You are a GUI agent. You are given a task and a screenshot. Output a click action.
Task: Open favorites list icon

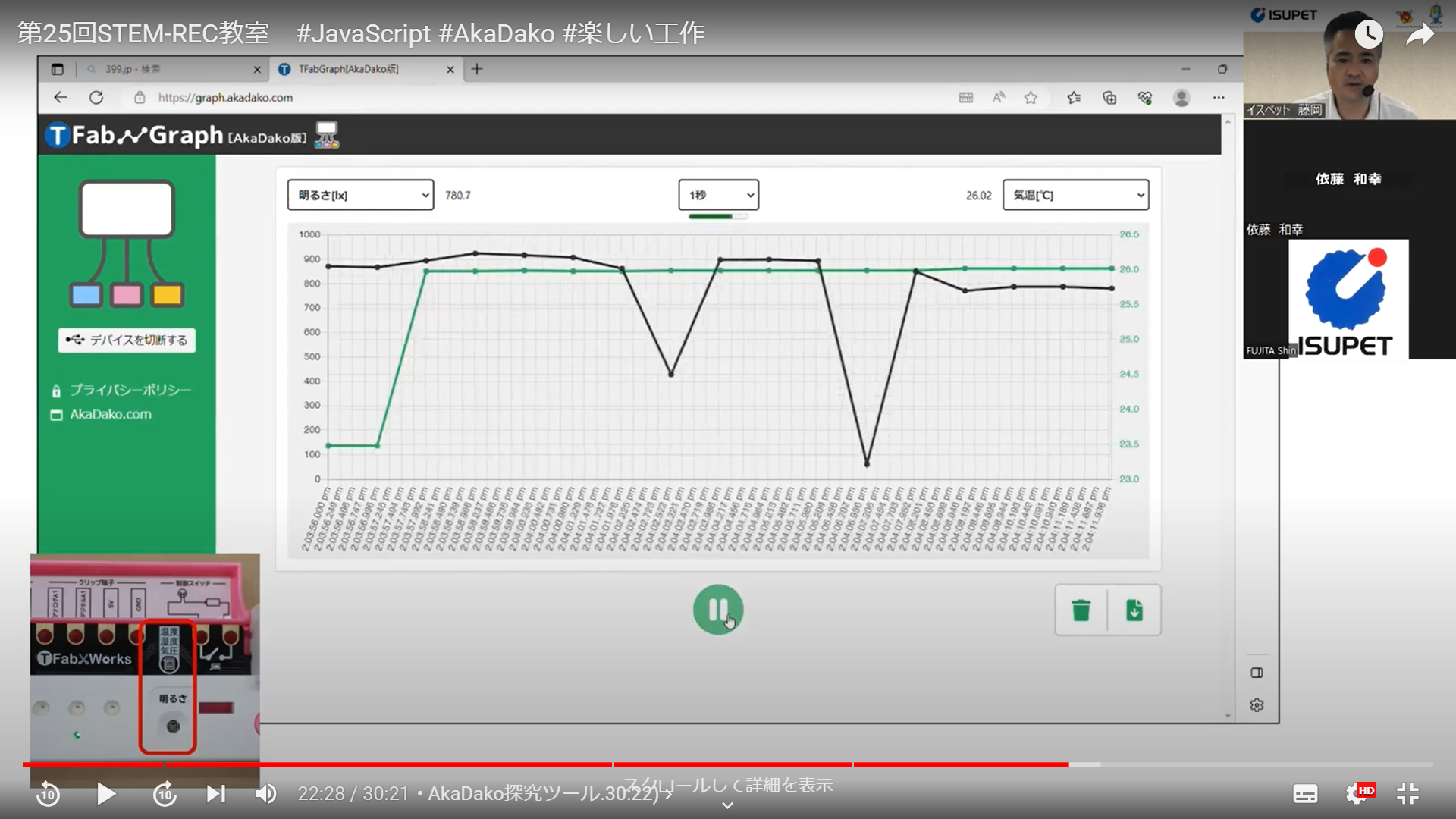[x=1074, y=98]
